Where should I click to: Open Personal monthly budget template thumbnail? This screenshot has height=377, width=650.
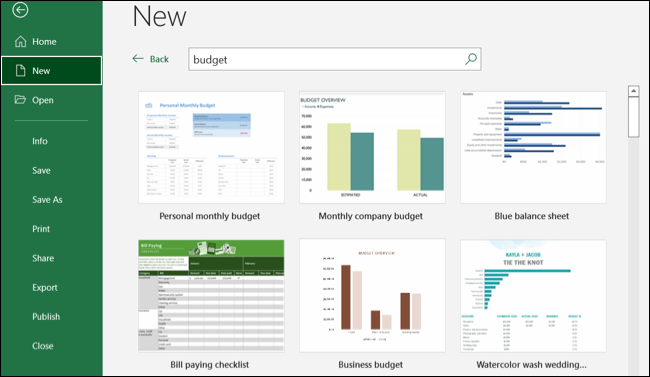(211, 147)
